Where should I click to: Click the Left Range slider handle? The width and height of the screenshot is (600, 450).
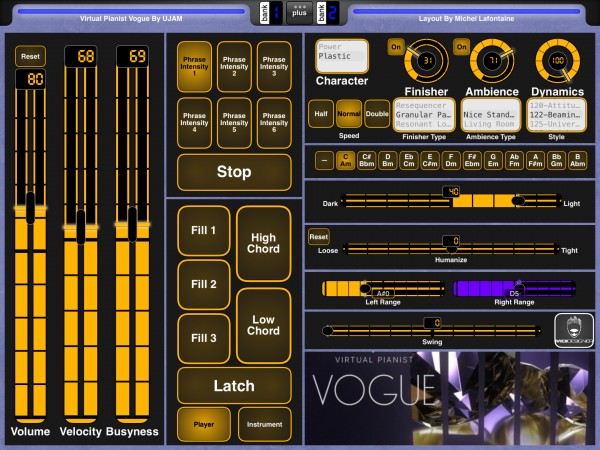coord(365,288)
